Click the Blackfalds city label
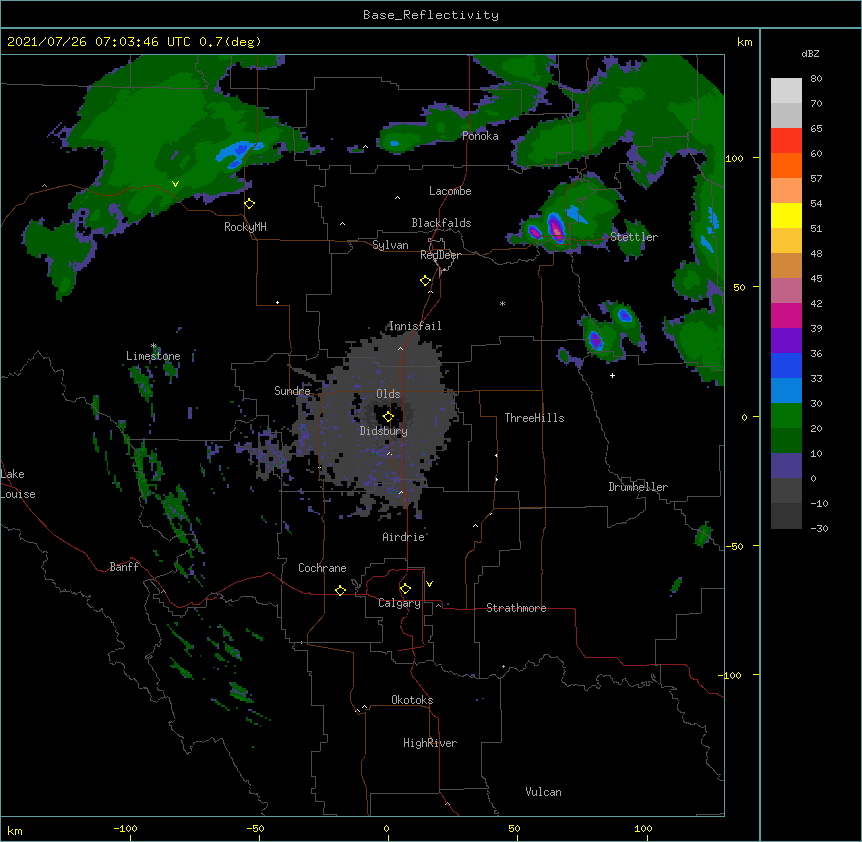 coord(441,223)
